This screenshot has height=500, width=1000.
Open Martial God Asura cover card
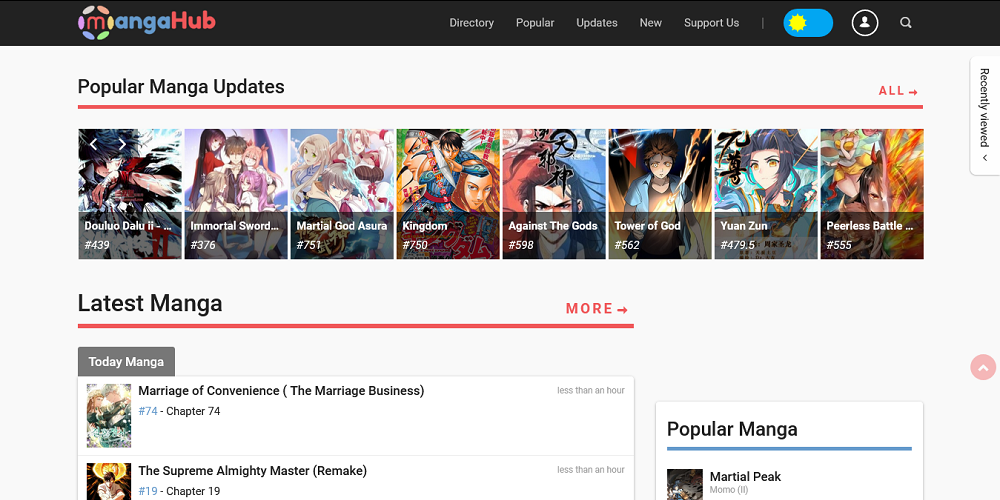342,194
